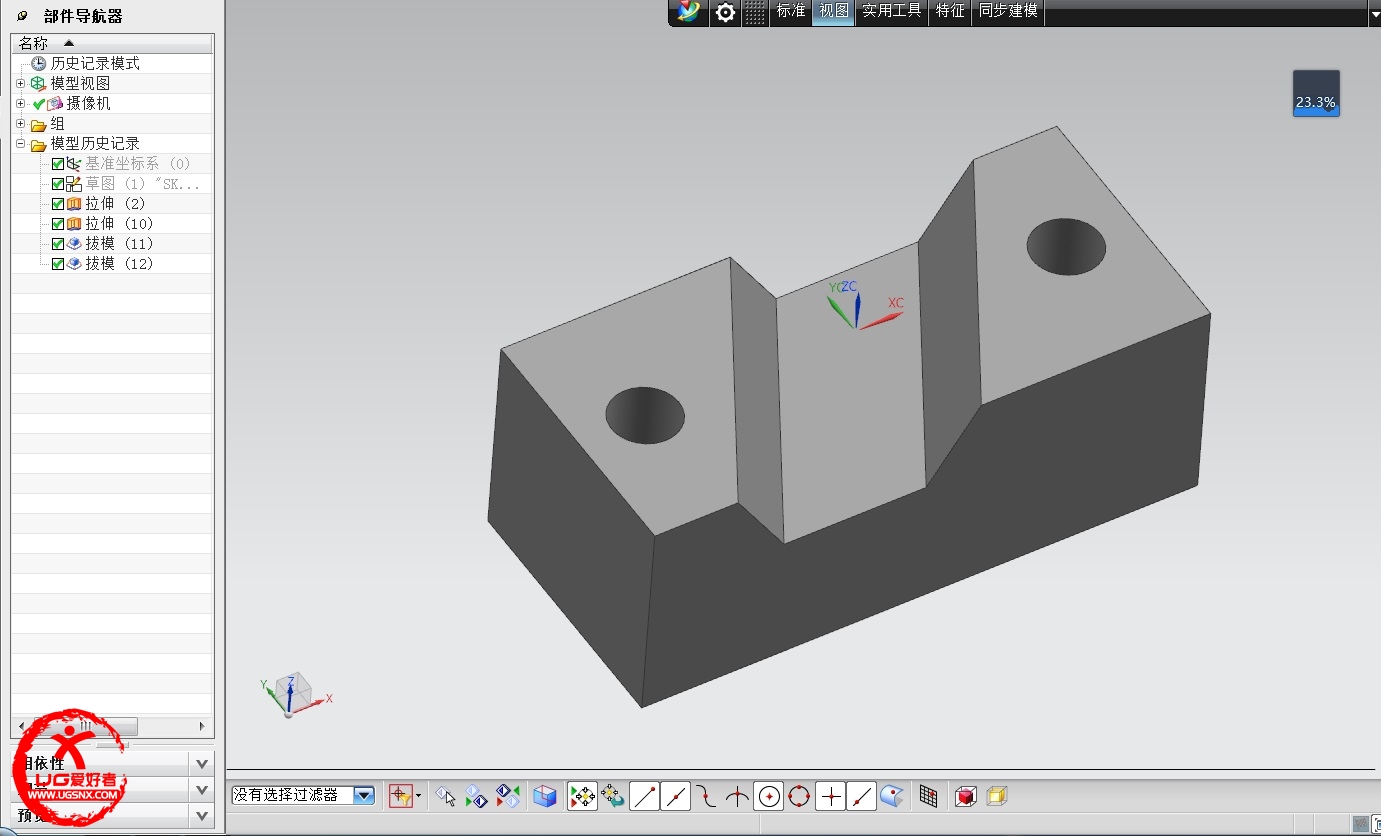Click the 23.3% progress indicator
Image resolution: width=1381 pixels, height=836 pixels.
point(1316,93)
